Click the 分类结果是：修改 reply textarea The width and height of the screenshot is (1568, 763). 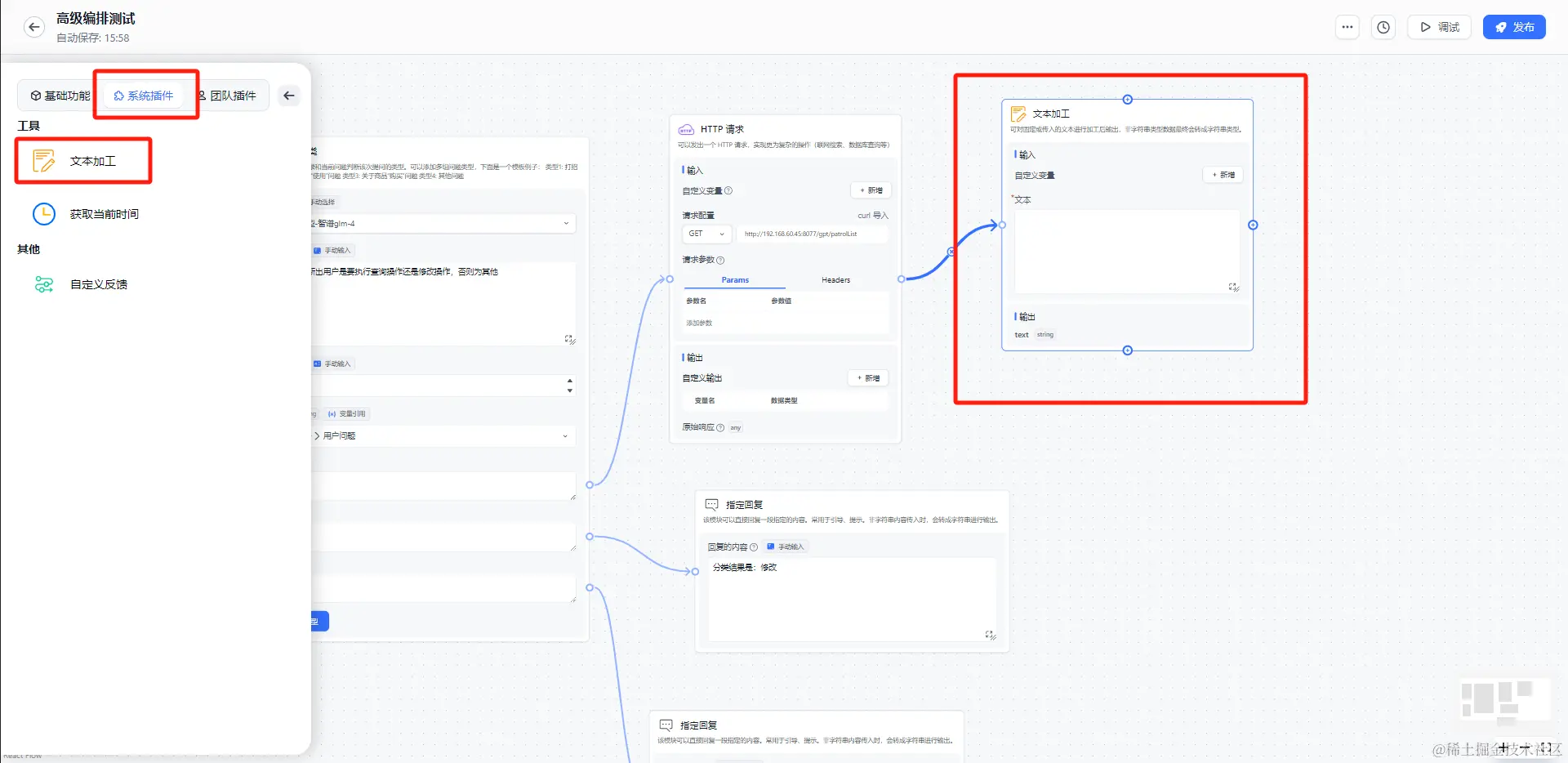point(853,600)
